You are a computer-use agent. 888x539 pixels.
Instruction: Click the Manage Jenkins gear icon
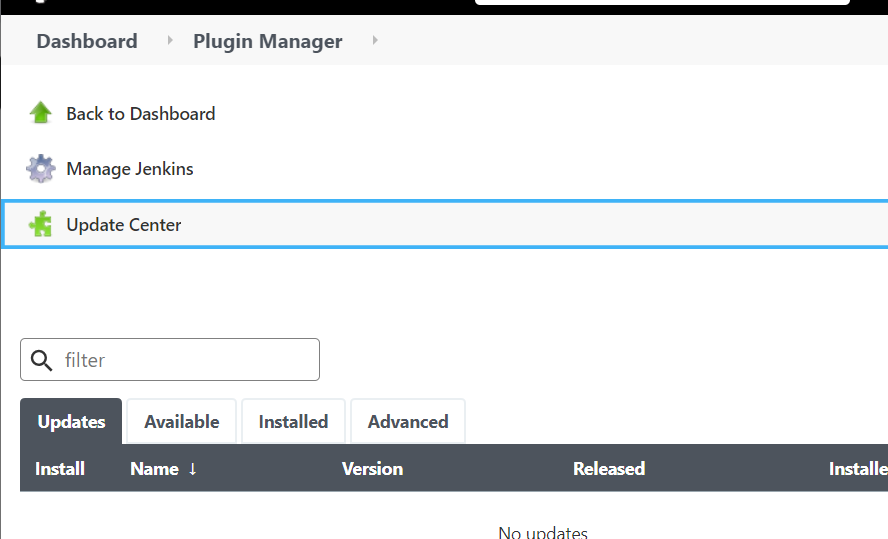(x=41, y=168)
